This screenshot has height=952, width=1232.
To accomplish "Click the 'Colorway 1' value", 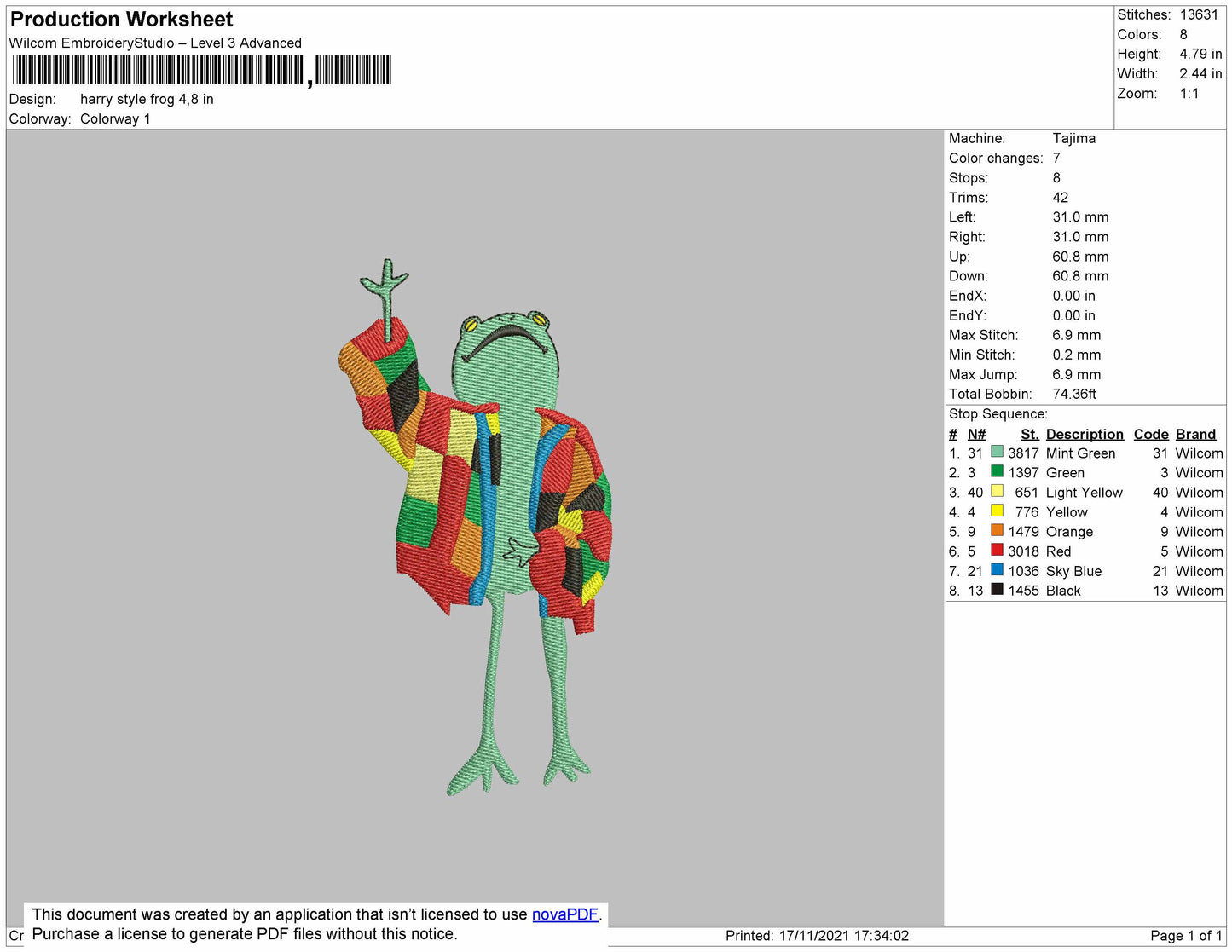I will pyautogui.click(x=115, y=118).
